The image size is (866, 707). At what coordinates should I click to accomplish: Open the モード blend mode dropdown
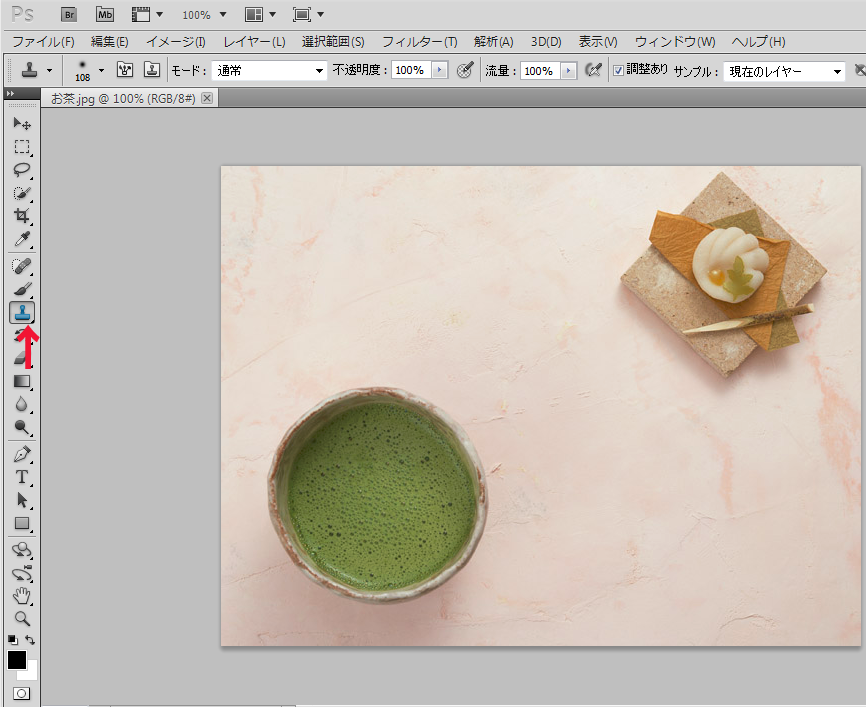(x=270, y=71)
